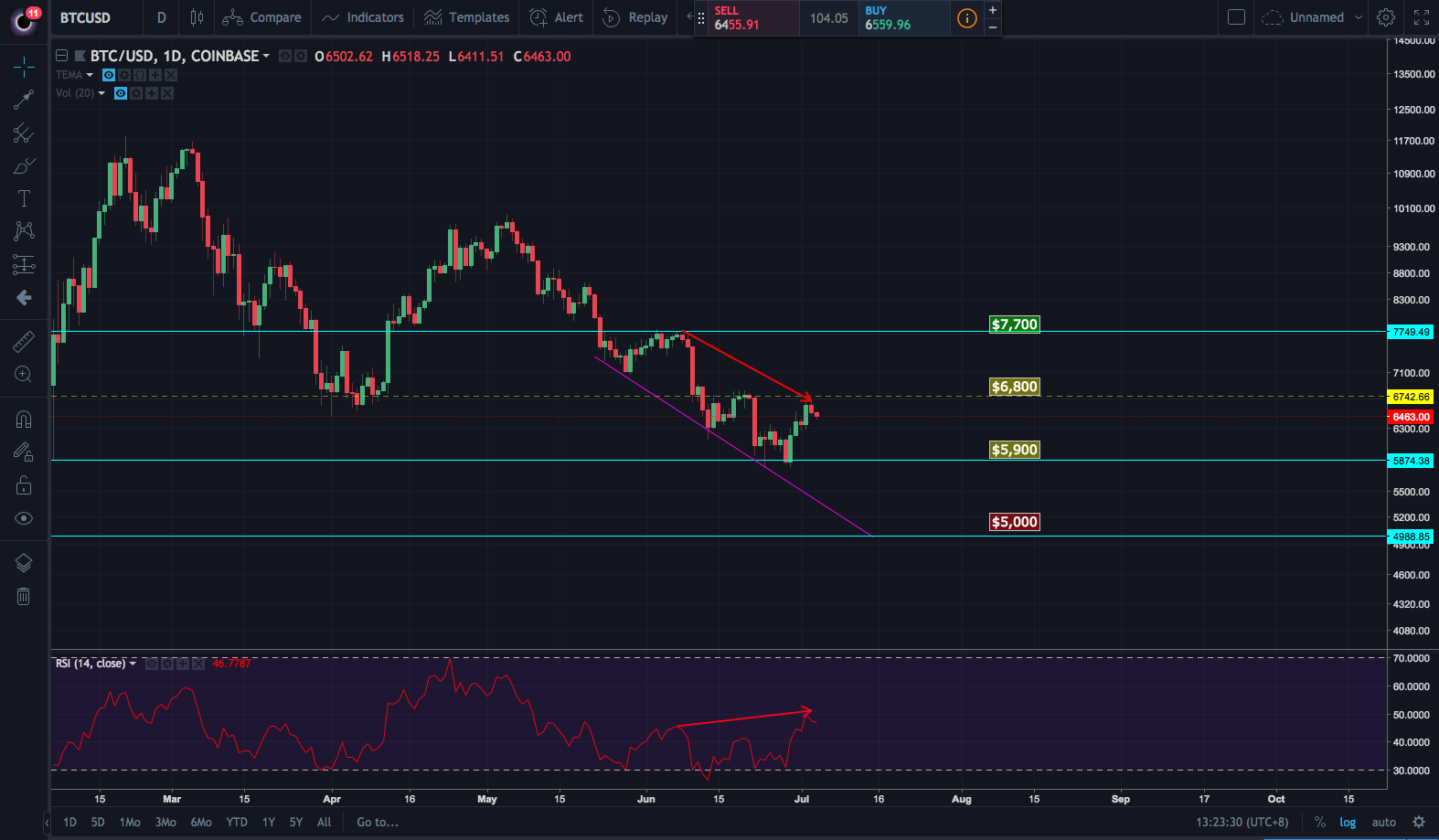Open Vol (20) settings gear
The height and width of the screenshot is (840, 1439).
pos(136,93)
